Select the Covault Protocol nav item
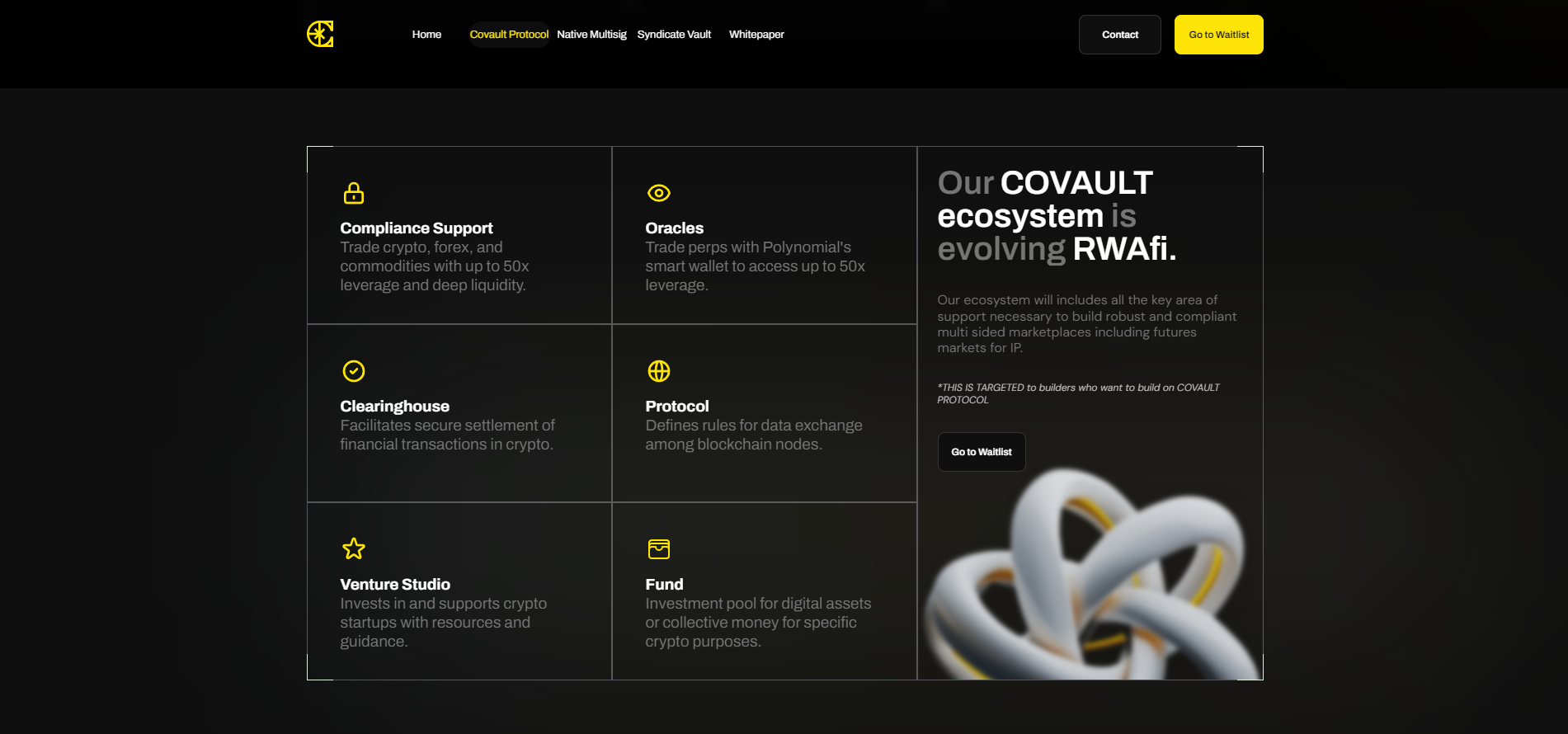The width and height of the screenshot is (1568, 734). (509, 35)
